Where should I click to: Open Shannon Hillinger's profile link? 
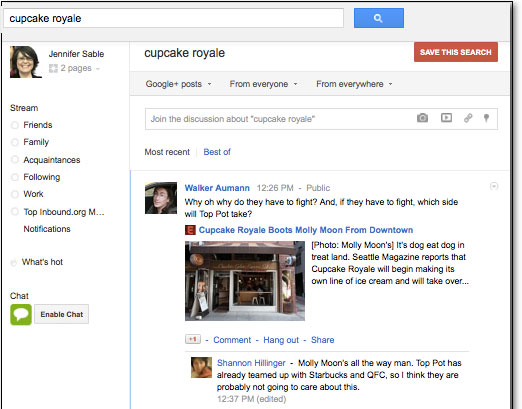(x=251, y=363)
